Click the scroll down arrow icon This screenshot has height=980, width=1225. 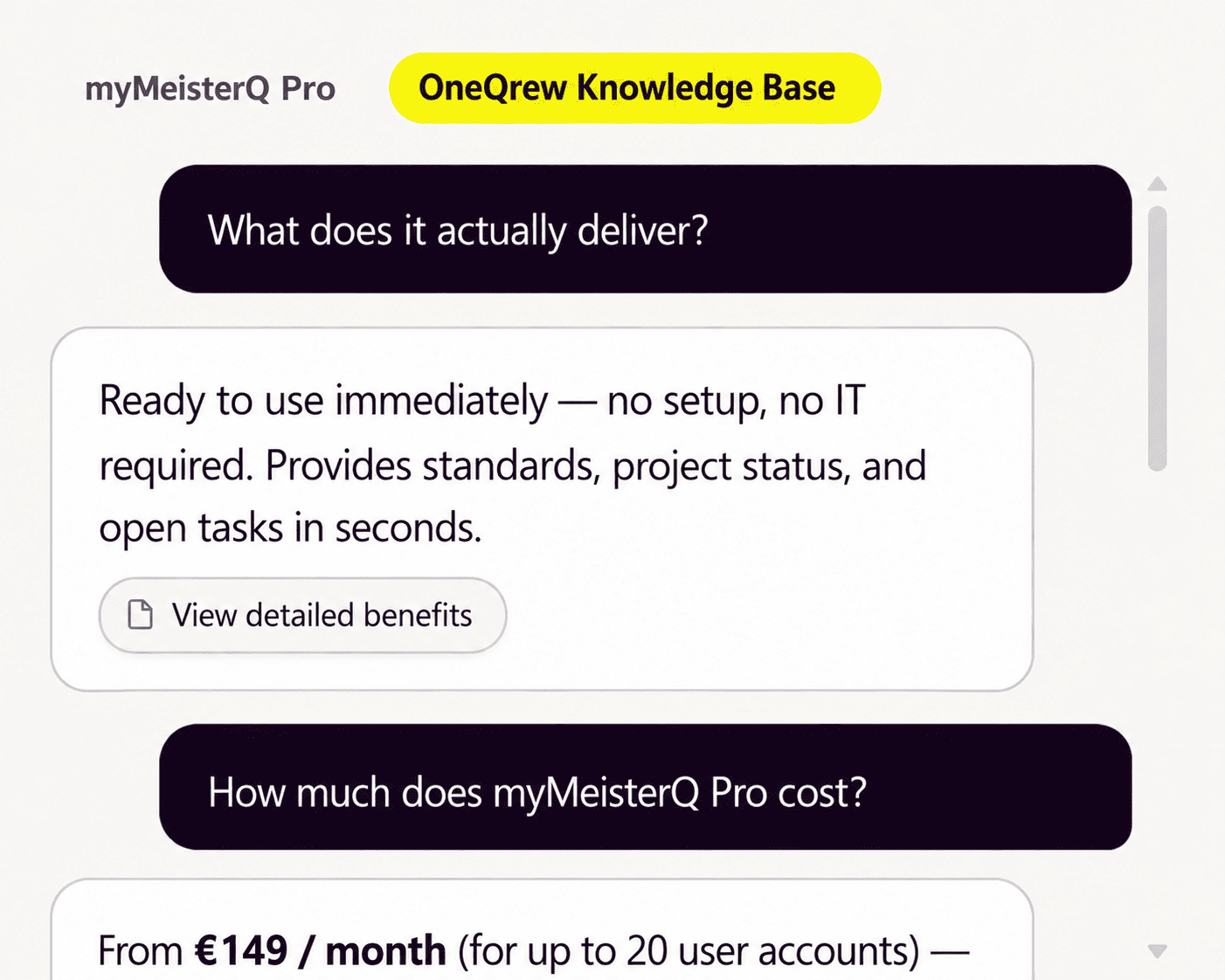(x=1158, y=951)
